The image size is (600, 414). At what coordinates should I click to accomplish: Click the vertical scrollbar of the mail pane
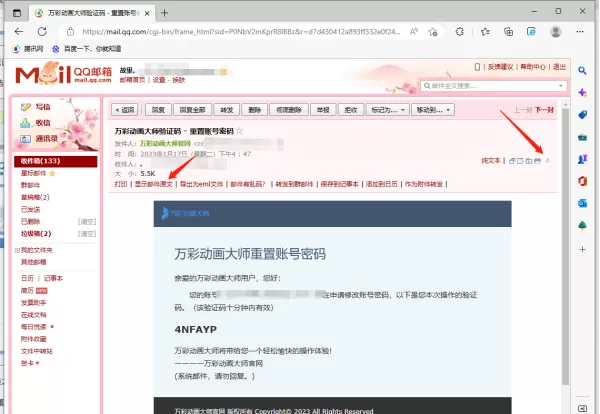point(566,245)
